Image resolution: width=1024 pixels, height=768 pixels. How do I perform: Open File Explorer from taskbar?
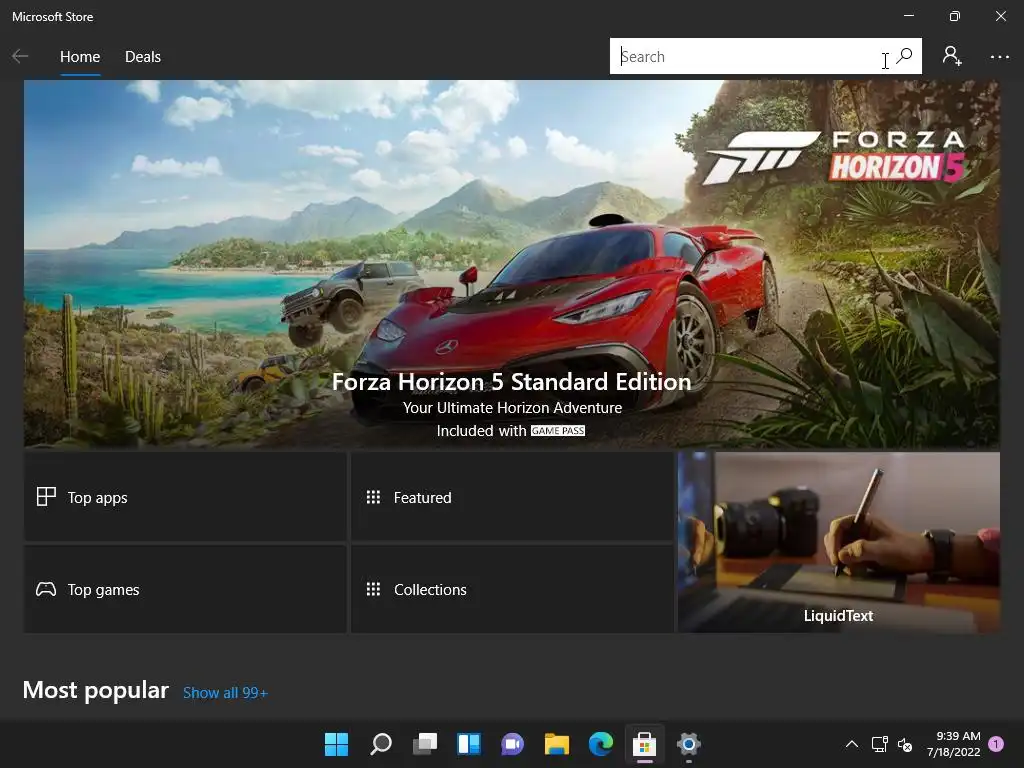(x=556, y=744)
